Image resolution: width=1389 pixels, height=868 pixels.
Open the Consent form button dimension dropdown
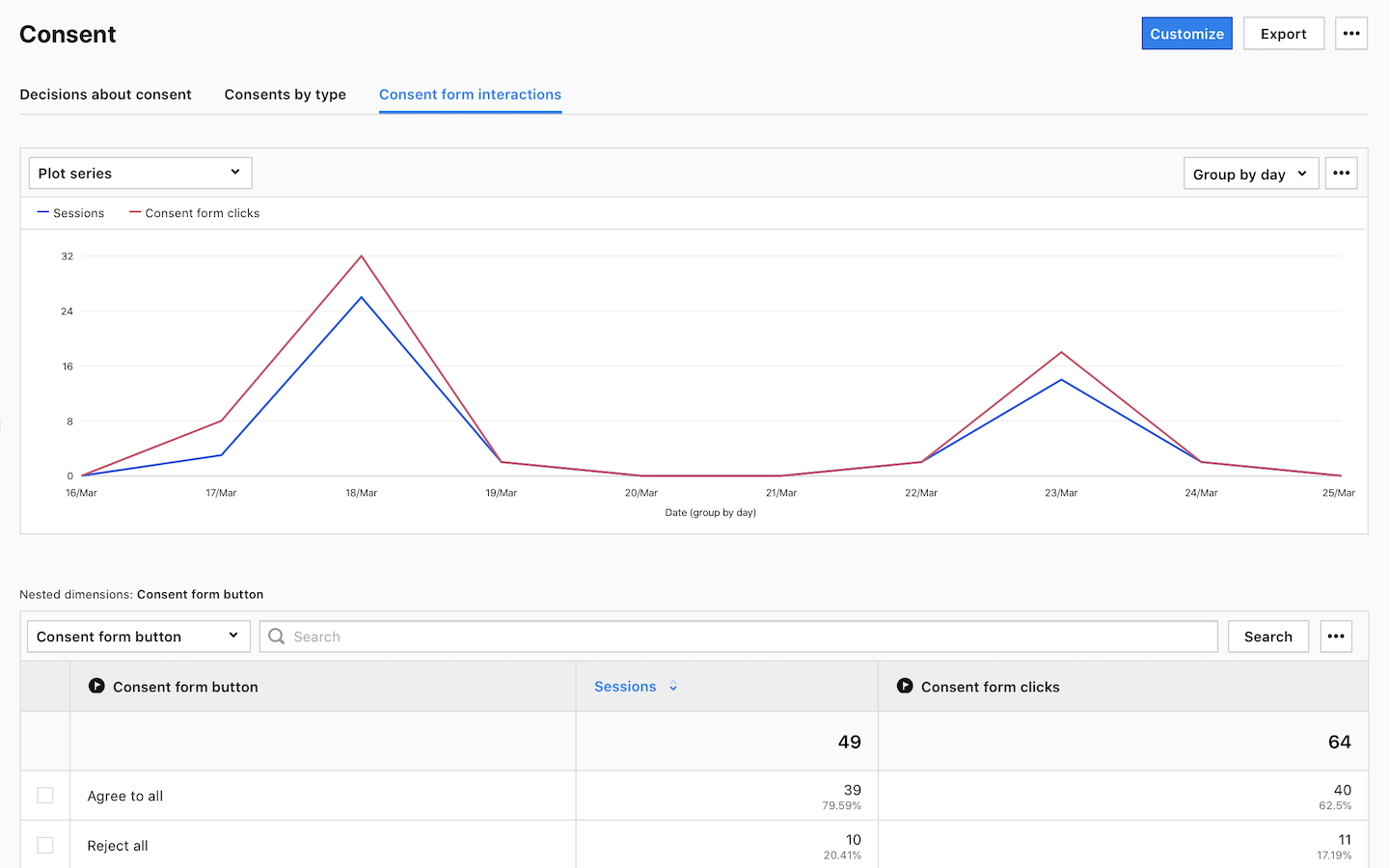139,637
